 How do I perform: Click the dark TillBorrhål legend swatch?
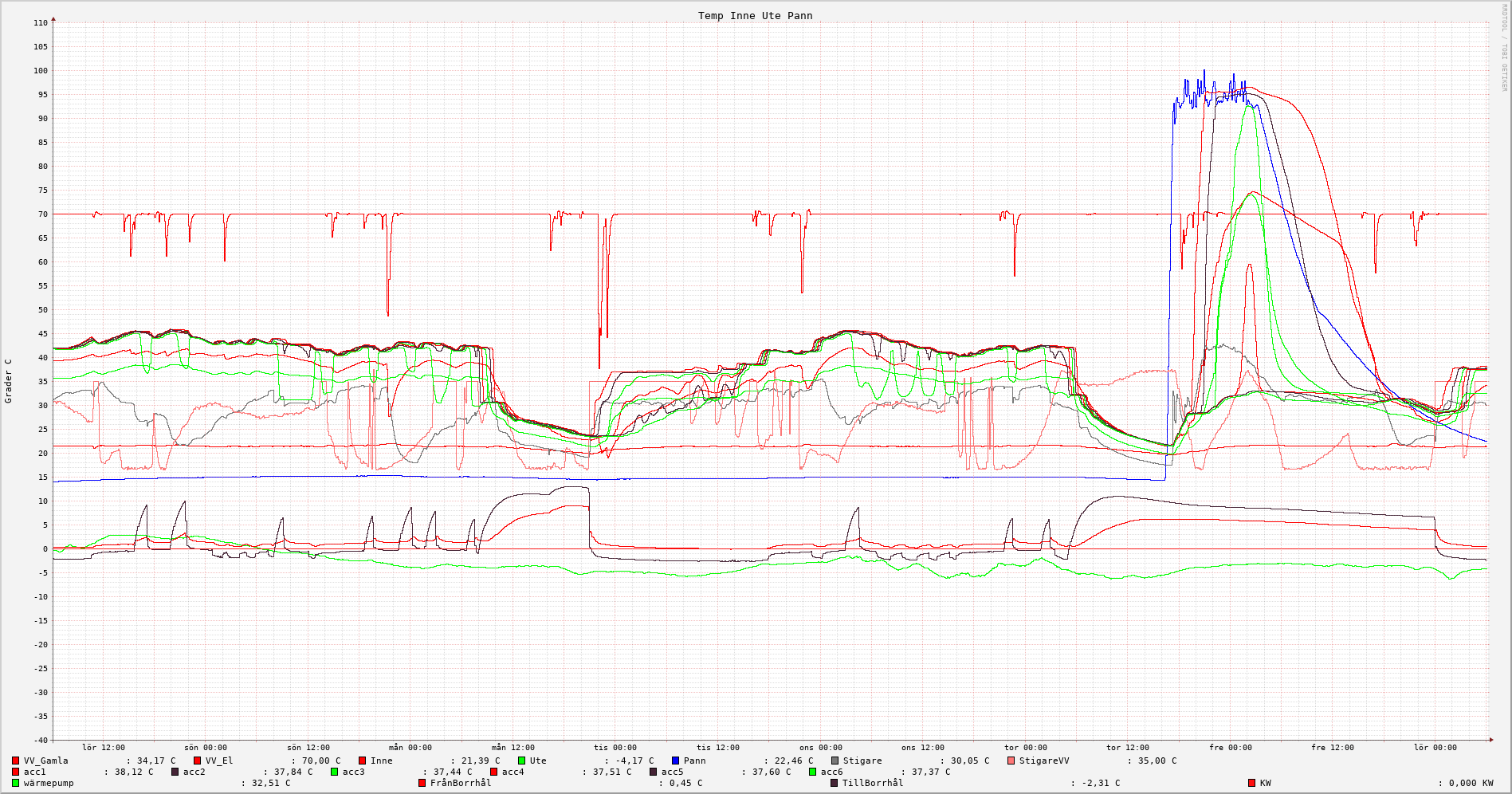point(834,783)
